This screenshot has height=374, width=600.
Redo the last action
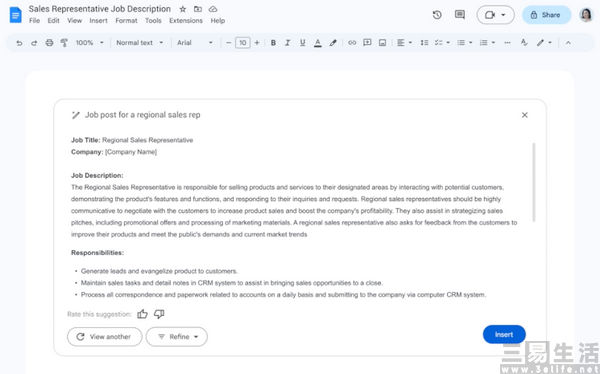34,43
